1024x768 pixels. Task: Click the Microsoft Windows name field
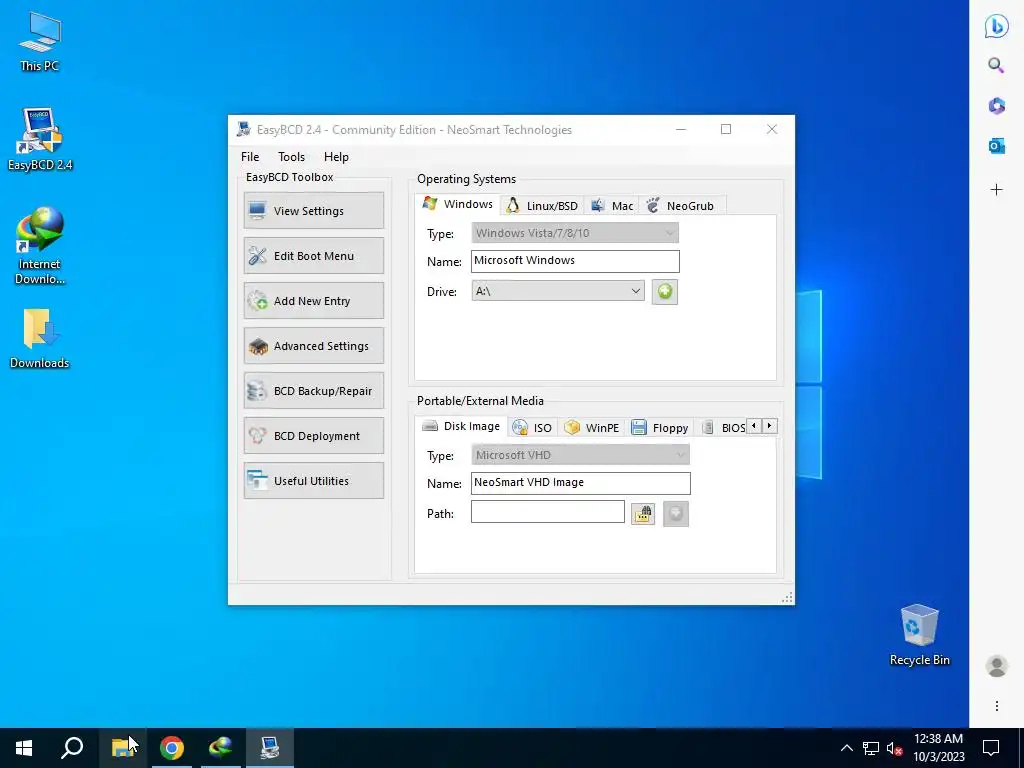coord(575,261)
